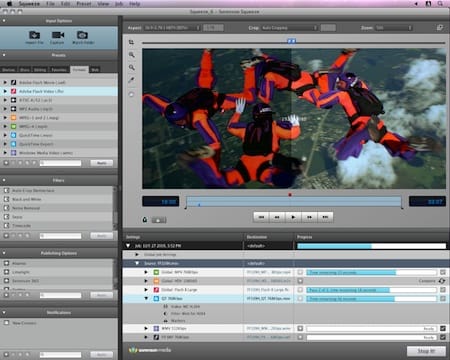Toggle the checkbox on the QT 768Kbps row
The image size is (450, 360).
pyautogui.click(x=443, y=299)
